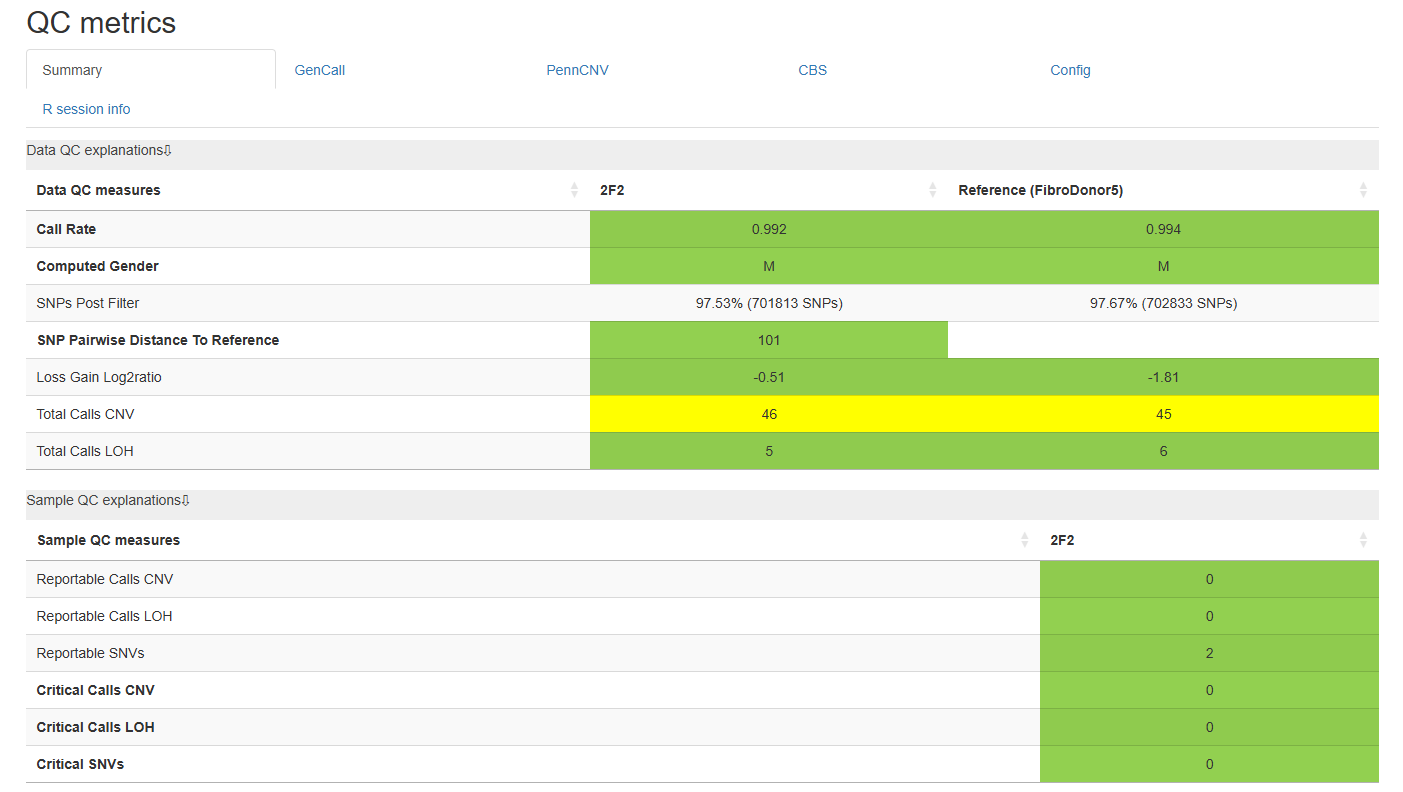Click SNP Pairwise Distance value 101

769,340
